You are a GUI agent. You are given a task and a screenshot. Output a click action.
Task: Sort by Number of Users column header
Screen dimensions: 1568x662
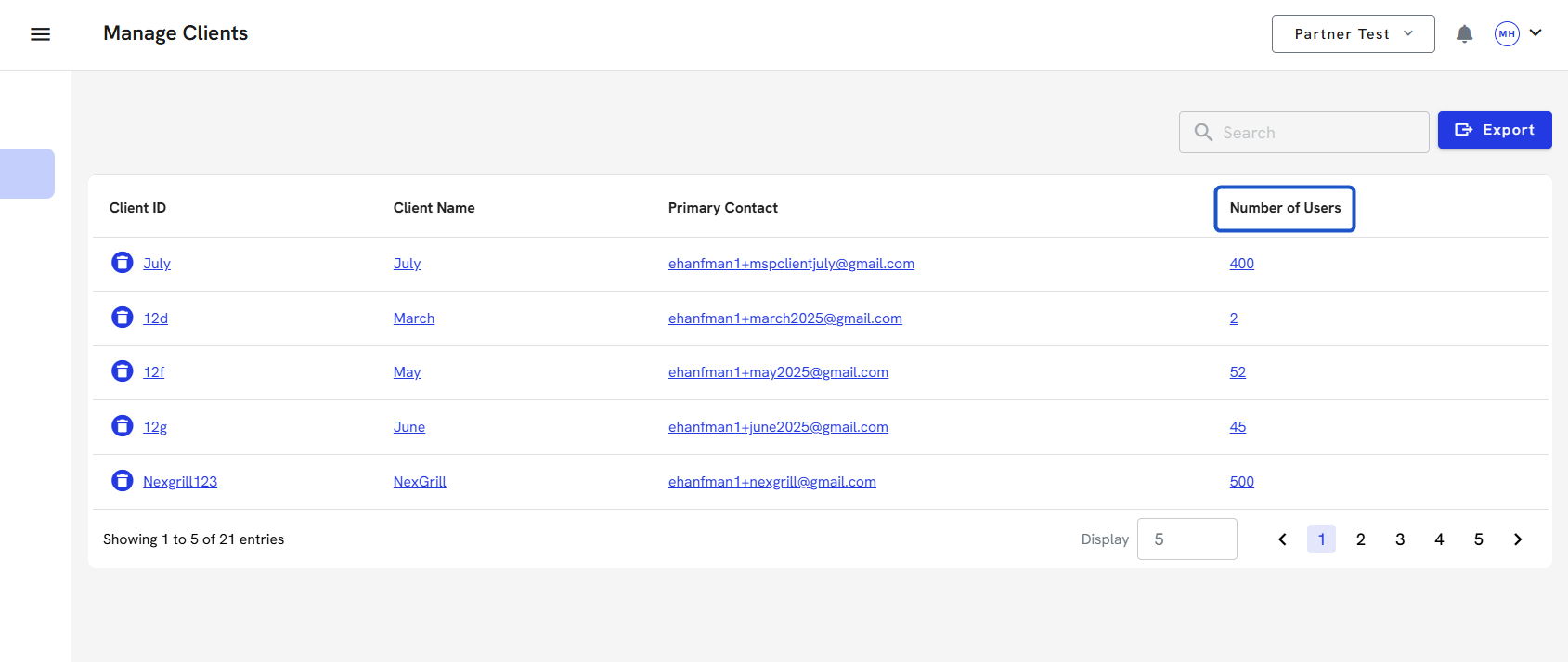pos(1285,208)
